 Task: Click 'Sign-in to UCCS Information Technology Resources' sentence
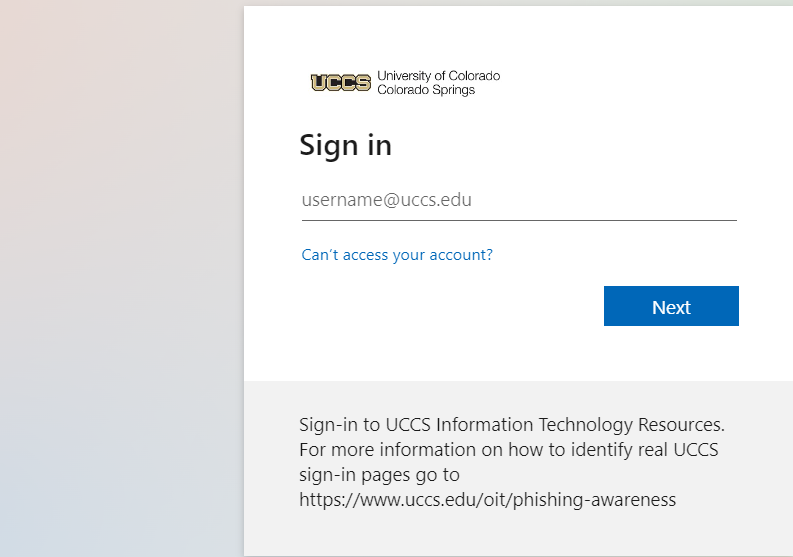(x=511, y=424)
